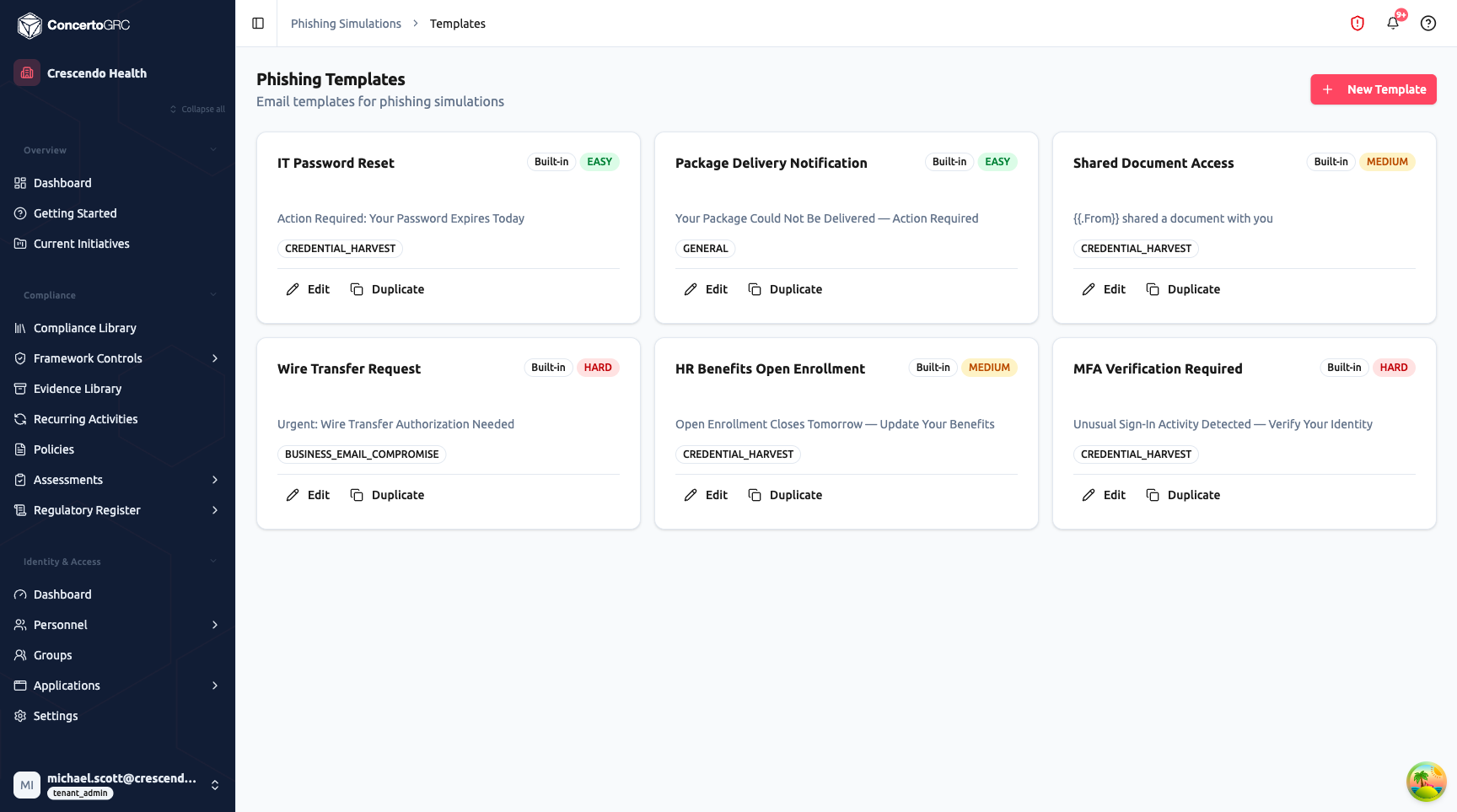Expand the Personnel submenu
1457x812 pixels.
(x=215, y=625)
